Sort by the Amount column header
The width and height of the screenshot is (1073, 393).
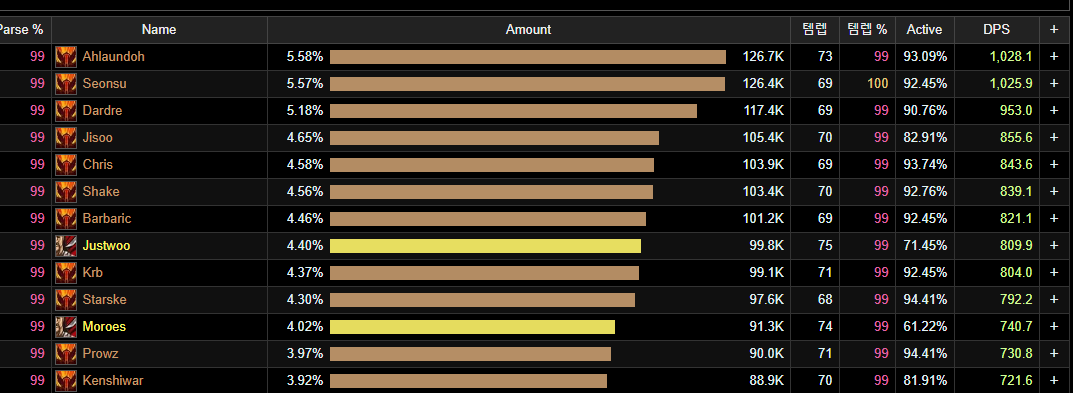528,29
